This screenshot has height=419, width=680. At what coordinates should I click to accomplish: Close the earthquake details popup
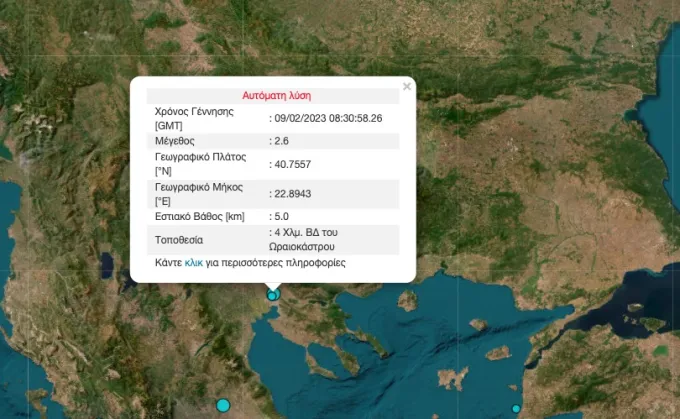coord(406,86)
